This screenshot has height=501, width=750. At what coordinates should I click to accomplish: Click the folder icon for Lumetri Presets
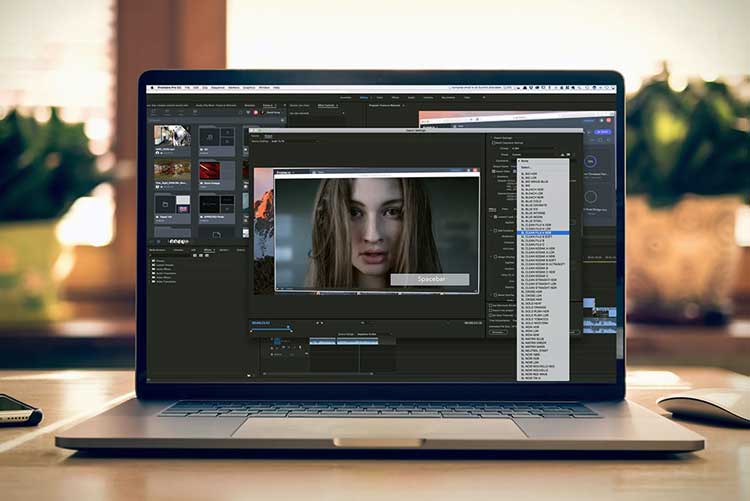point(154,265)
